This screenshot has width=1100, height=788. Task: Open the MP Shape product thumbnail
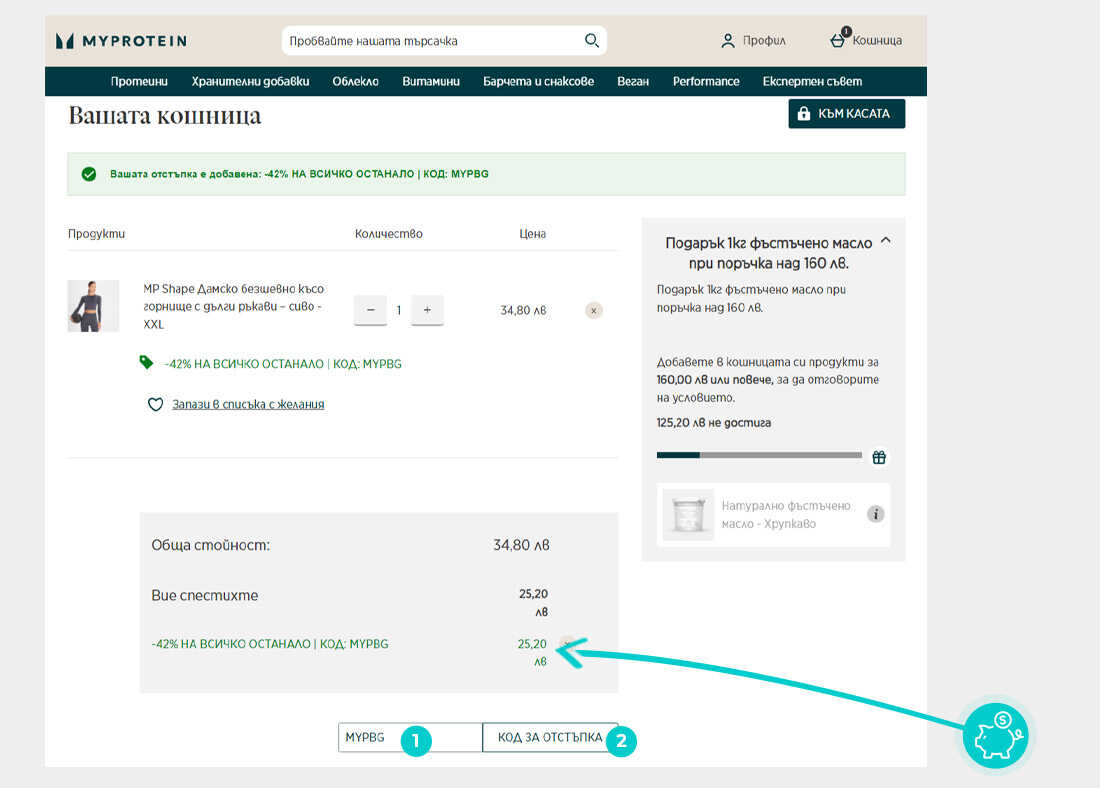click(93, 306)
